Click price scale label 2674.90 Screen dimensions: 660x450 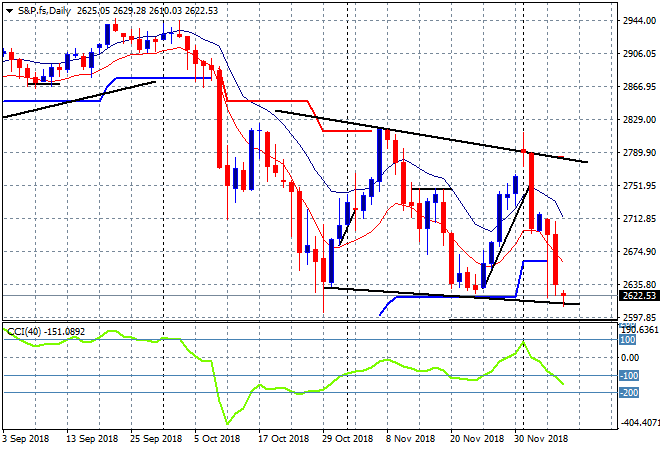click(639, 251)
